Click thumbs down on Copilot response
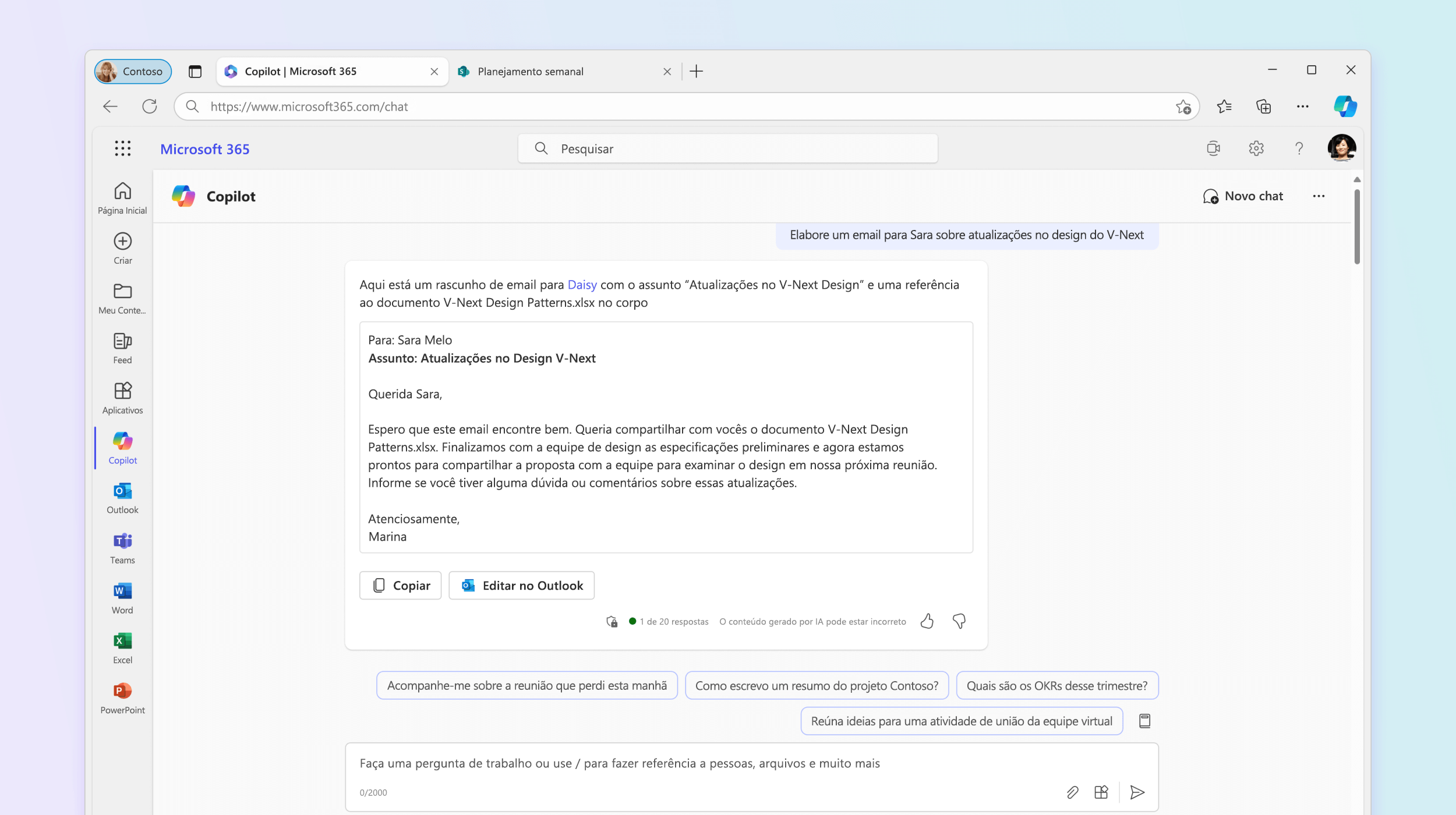1456x815 pixels. (x=958, y=620)
